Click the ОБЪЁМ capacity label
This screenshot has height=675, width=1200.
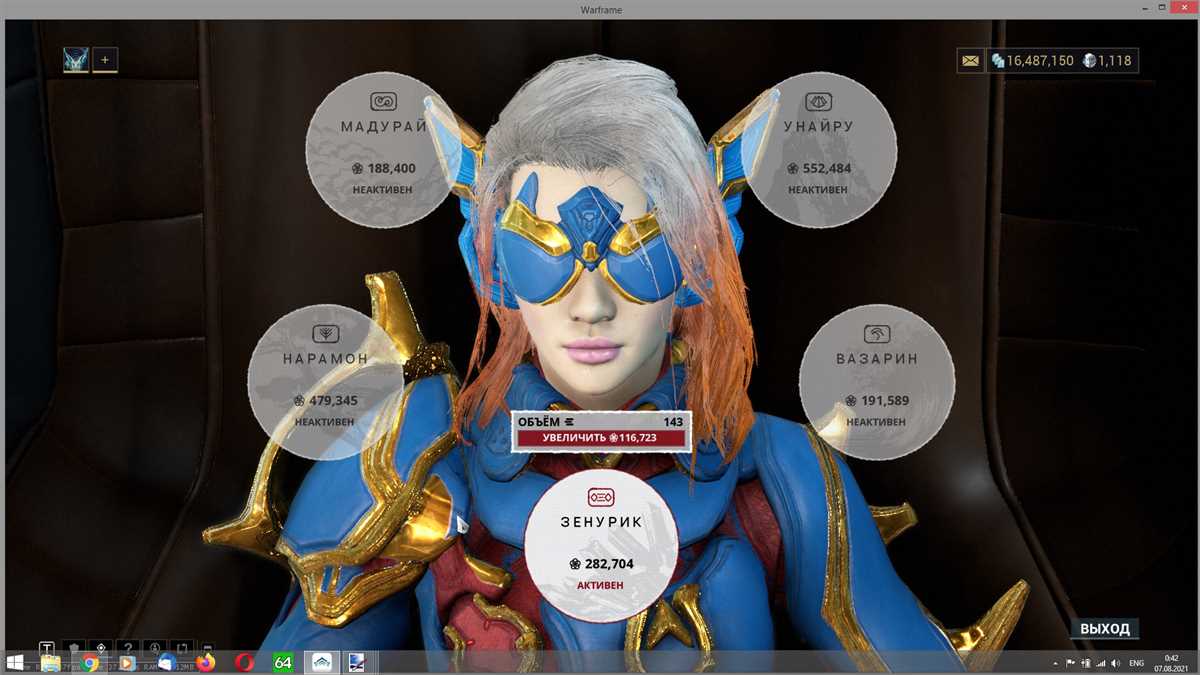[x=538, y=422]
